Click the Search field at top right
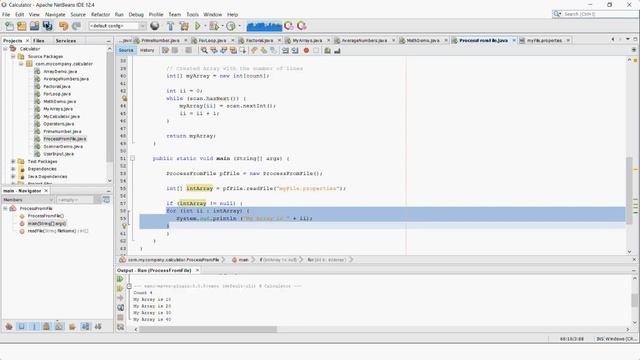Image resolution: width=640 pixels, height=360 pixels. click(x=595, y=14)
